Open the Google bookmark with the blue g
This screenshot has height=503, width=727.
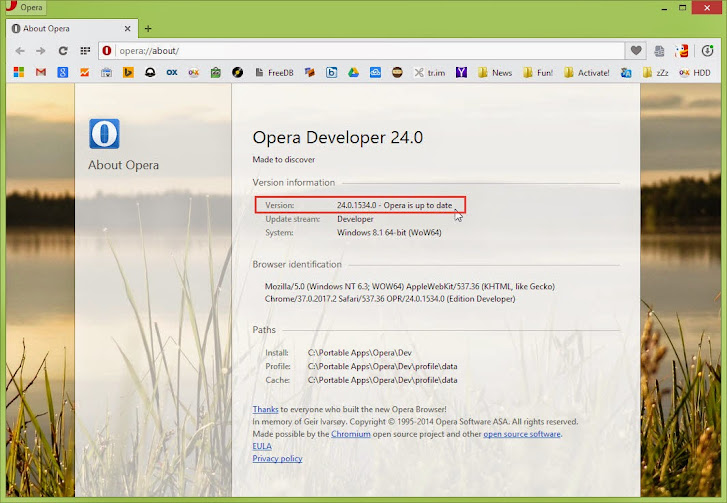(63, 72)
